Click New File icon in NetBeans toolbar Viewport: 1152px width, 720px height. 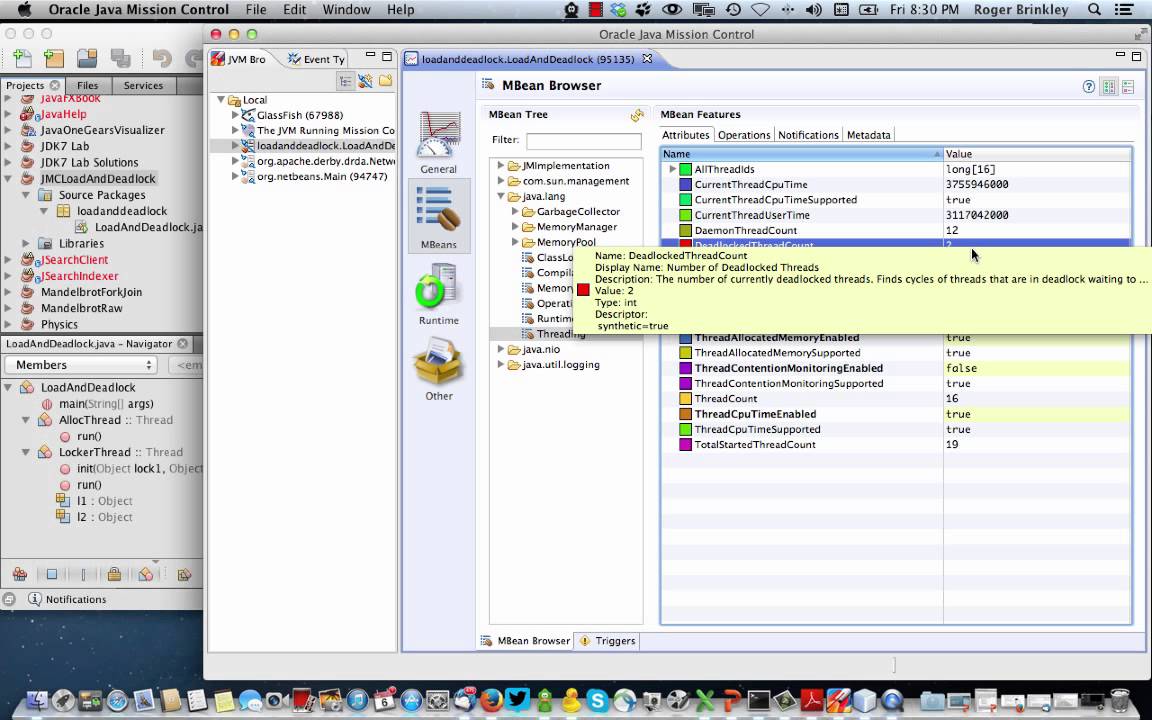click(22, 58)
